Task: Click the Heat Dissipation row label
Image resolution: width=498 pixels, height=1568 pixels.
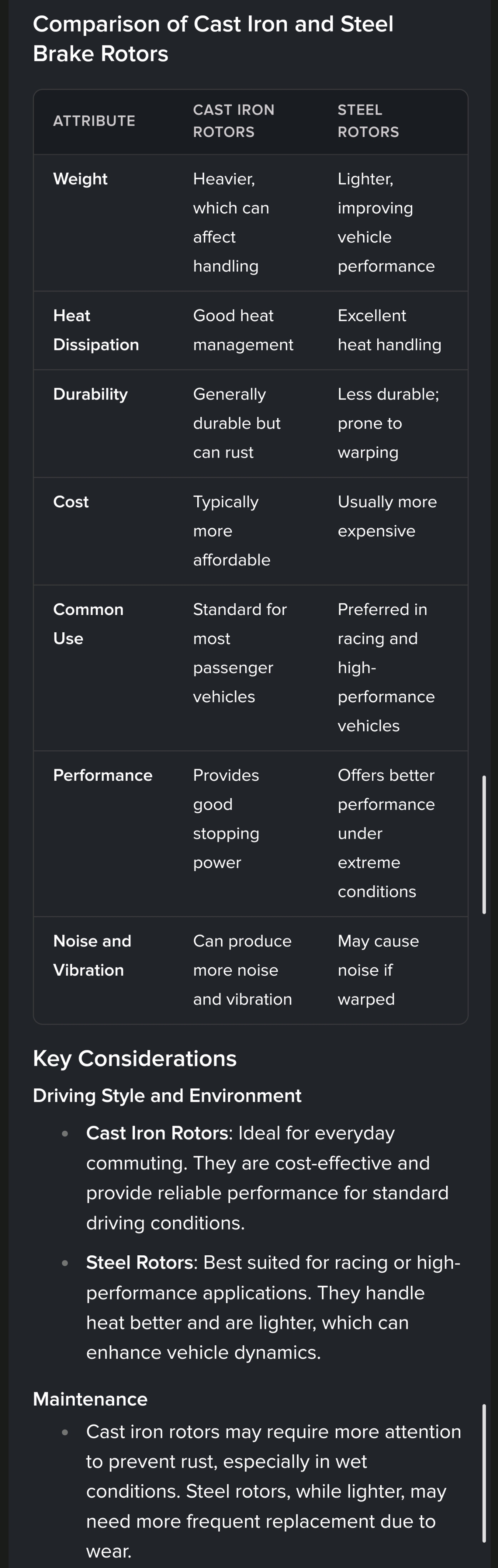Action: 96,330
